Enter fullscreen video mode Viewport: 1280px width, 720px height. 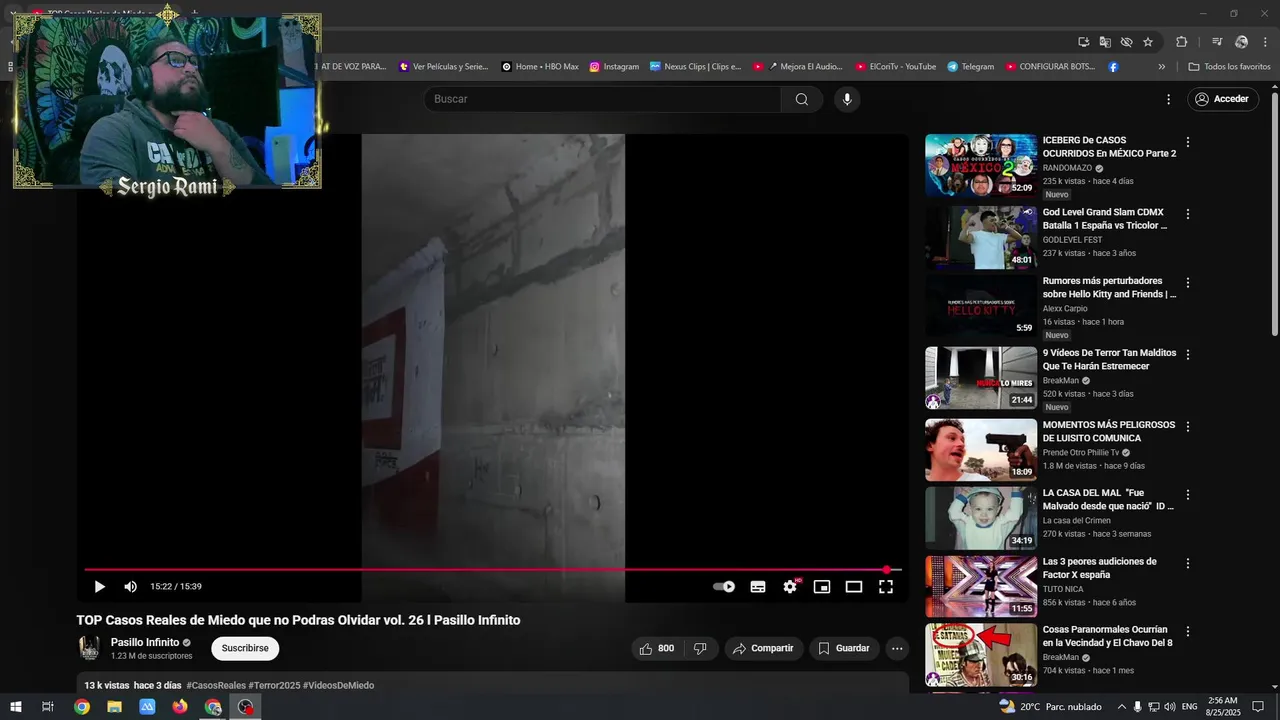[x=886, y=587]
